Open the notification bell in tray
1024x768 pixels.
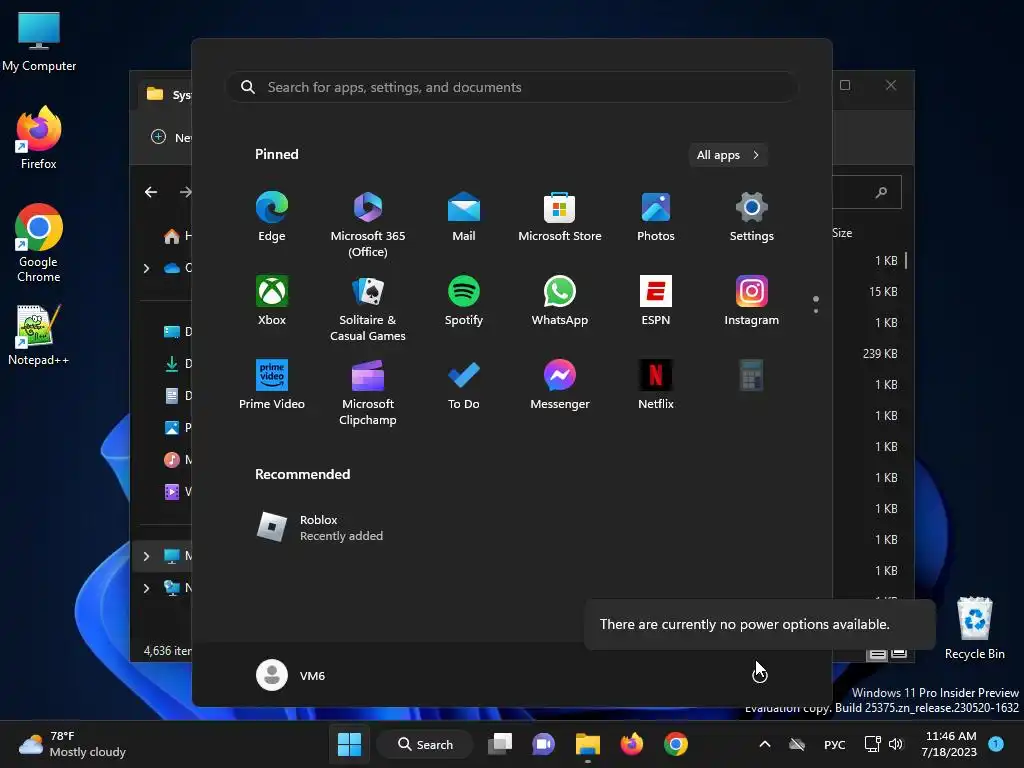(996, 743)
